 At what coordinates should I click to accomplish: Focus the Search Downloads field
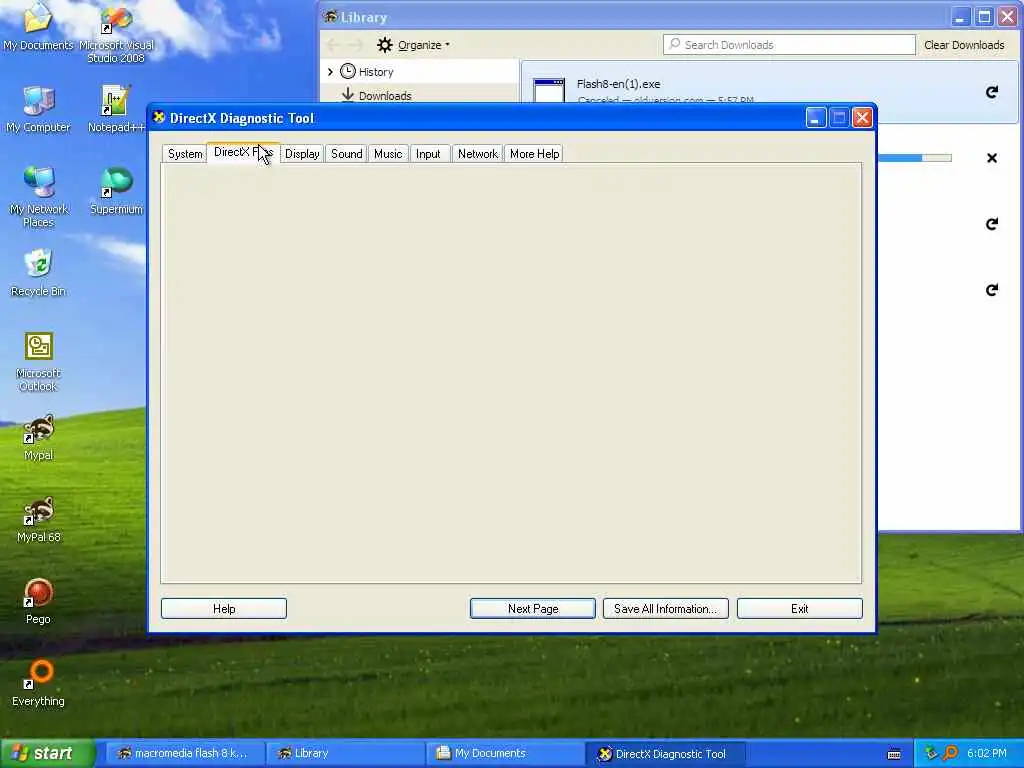pos(789,45)
